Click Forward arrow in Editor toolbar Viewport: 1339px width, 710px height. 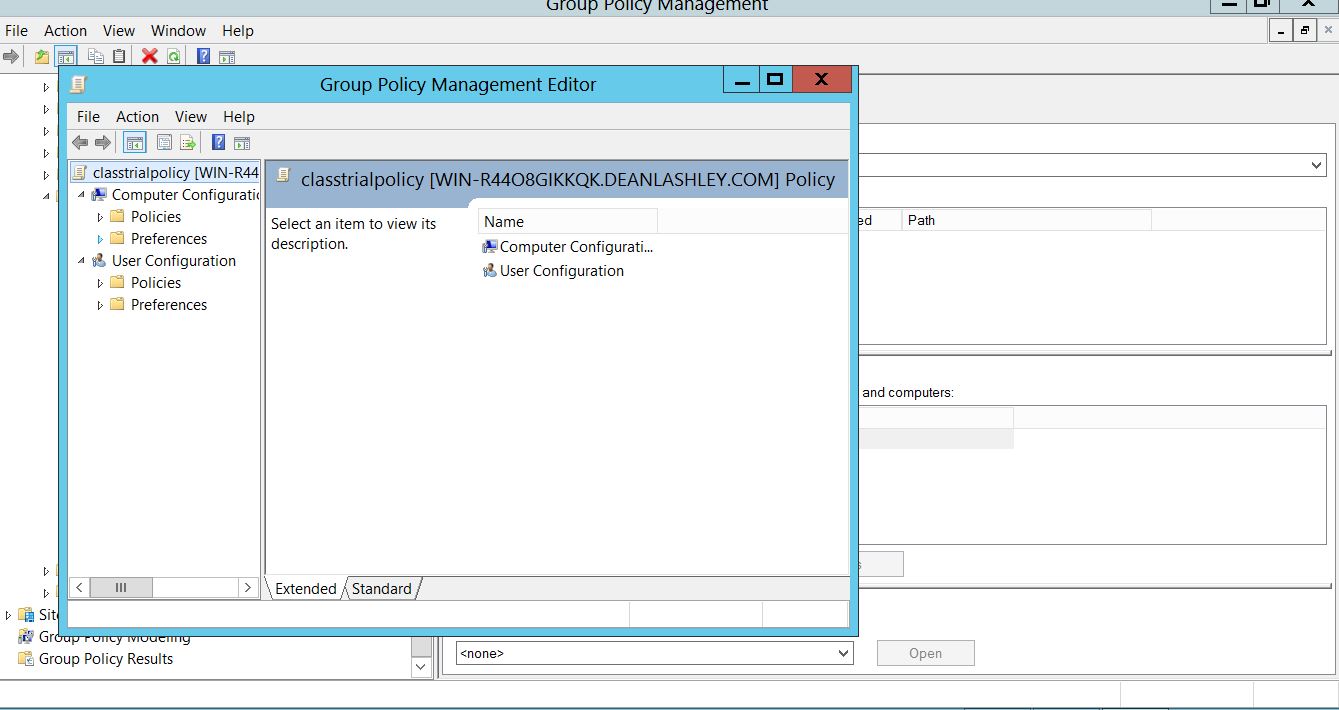pos(102,143)
